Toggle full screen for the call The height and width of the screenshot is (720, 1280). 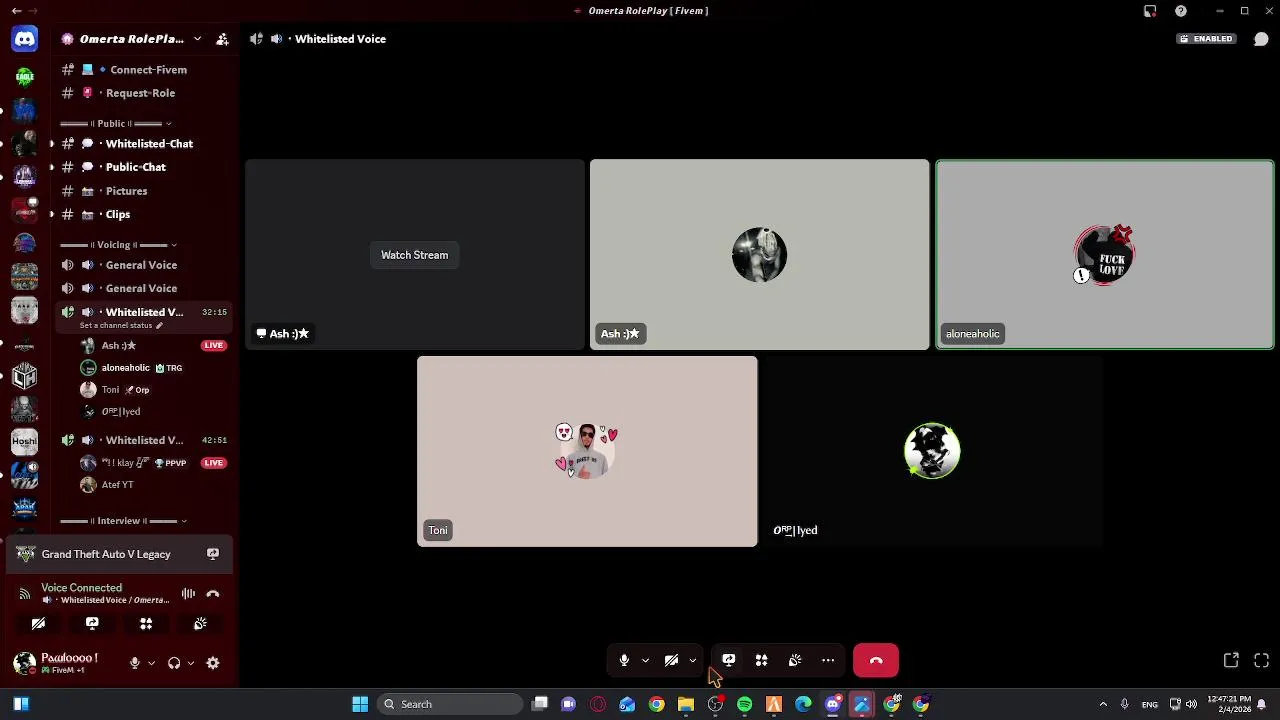tap(1261, 660)
